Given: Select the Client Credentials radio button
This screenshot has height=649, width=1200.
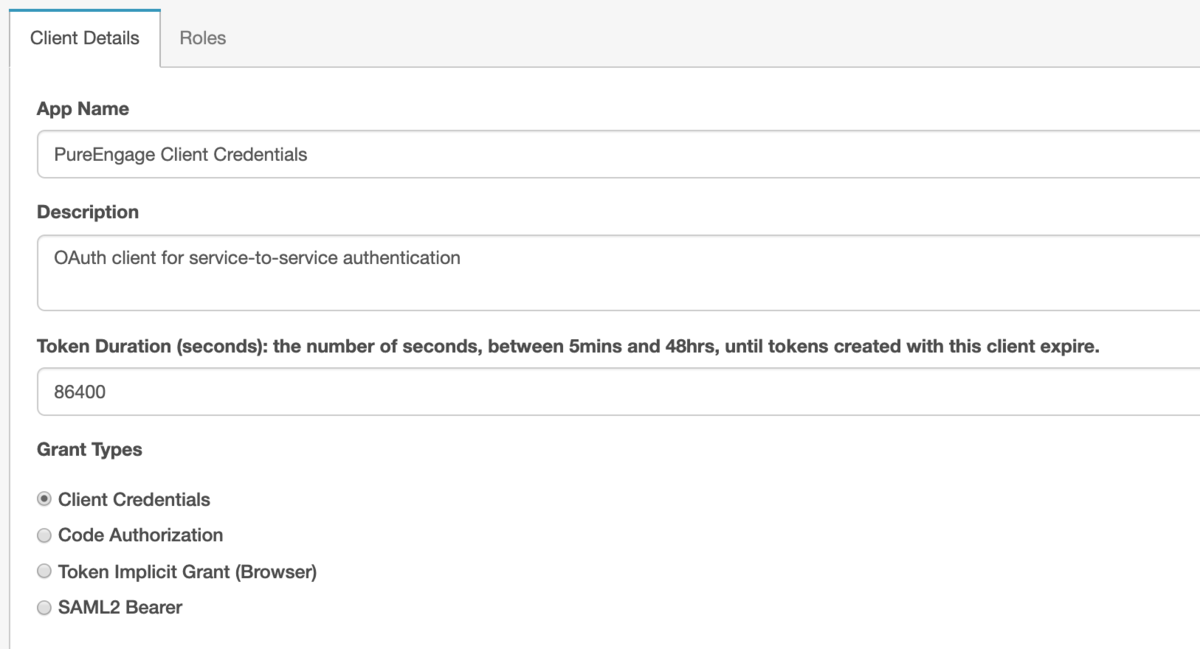Looking at the screenshot, I should 44,499.
